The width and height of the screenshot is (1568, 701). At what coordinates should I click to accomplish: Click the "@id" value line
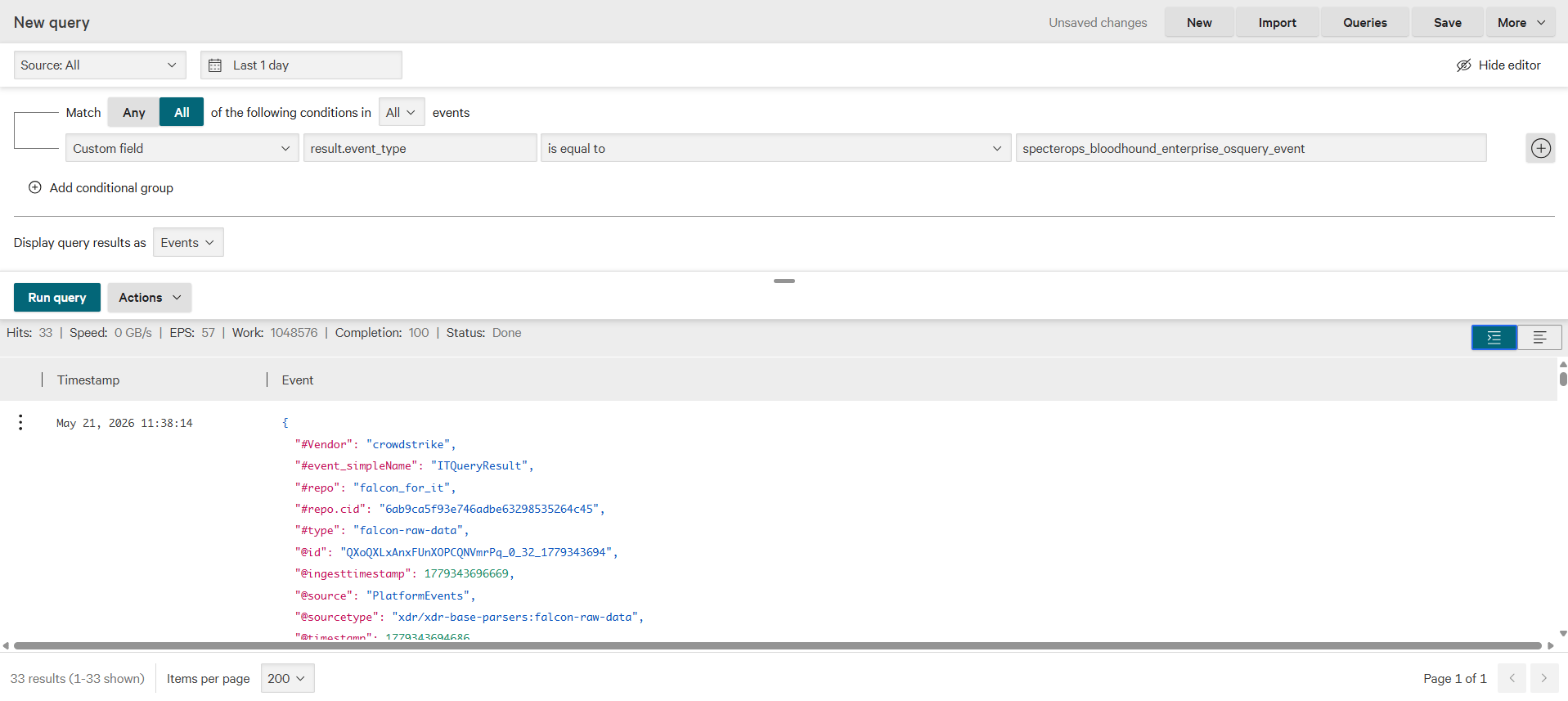[456, 552]
